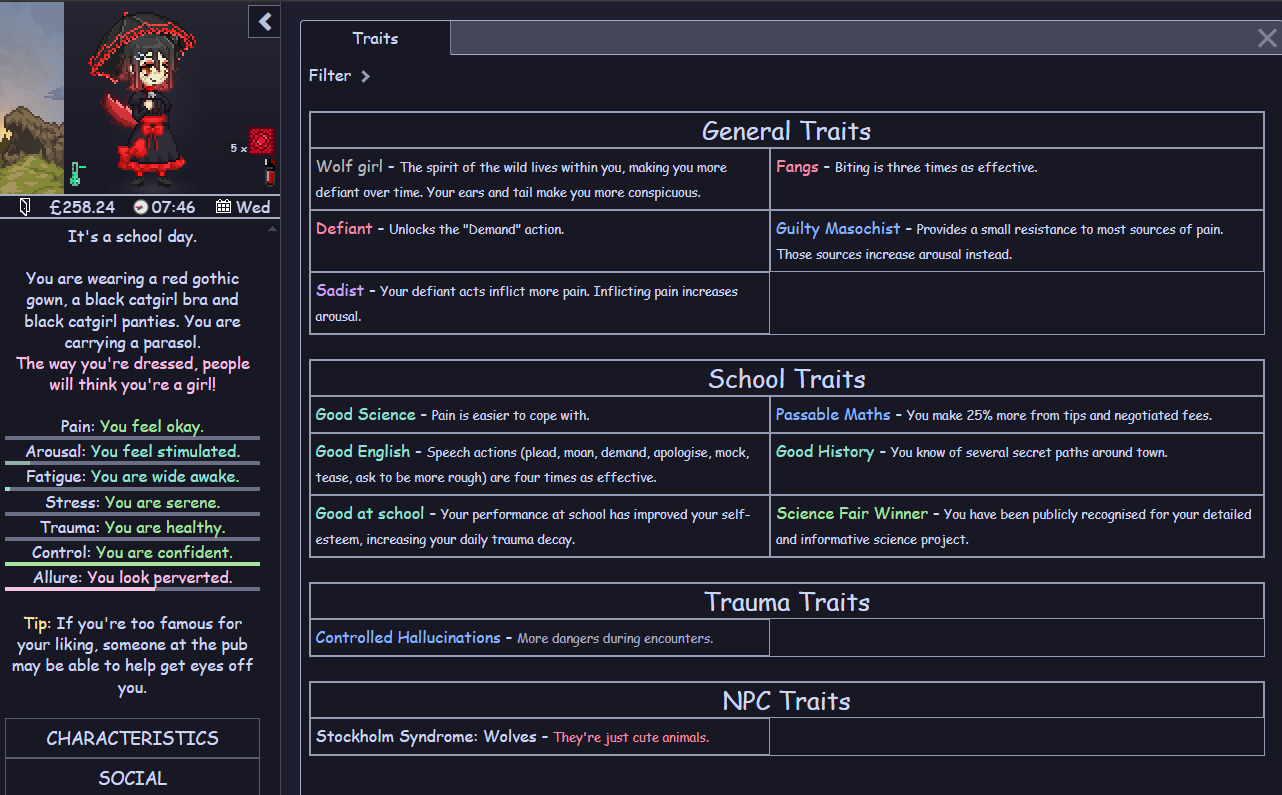This screenshot has width=1282, height=795.
Task: Click the £258.24 money amount
Action: (82, 207)
